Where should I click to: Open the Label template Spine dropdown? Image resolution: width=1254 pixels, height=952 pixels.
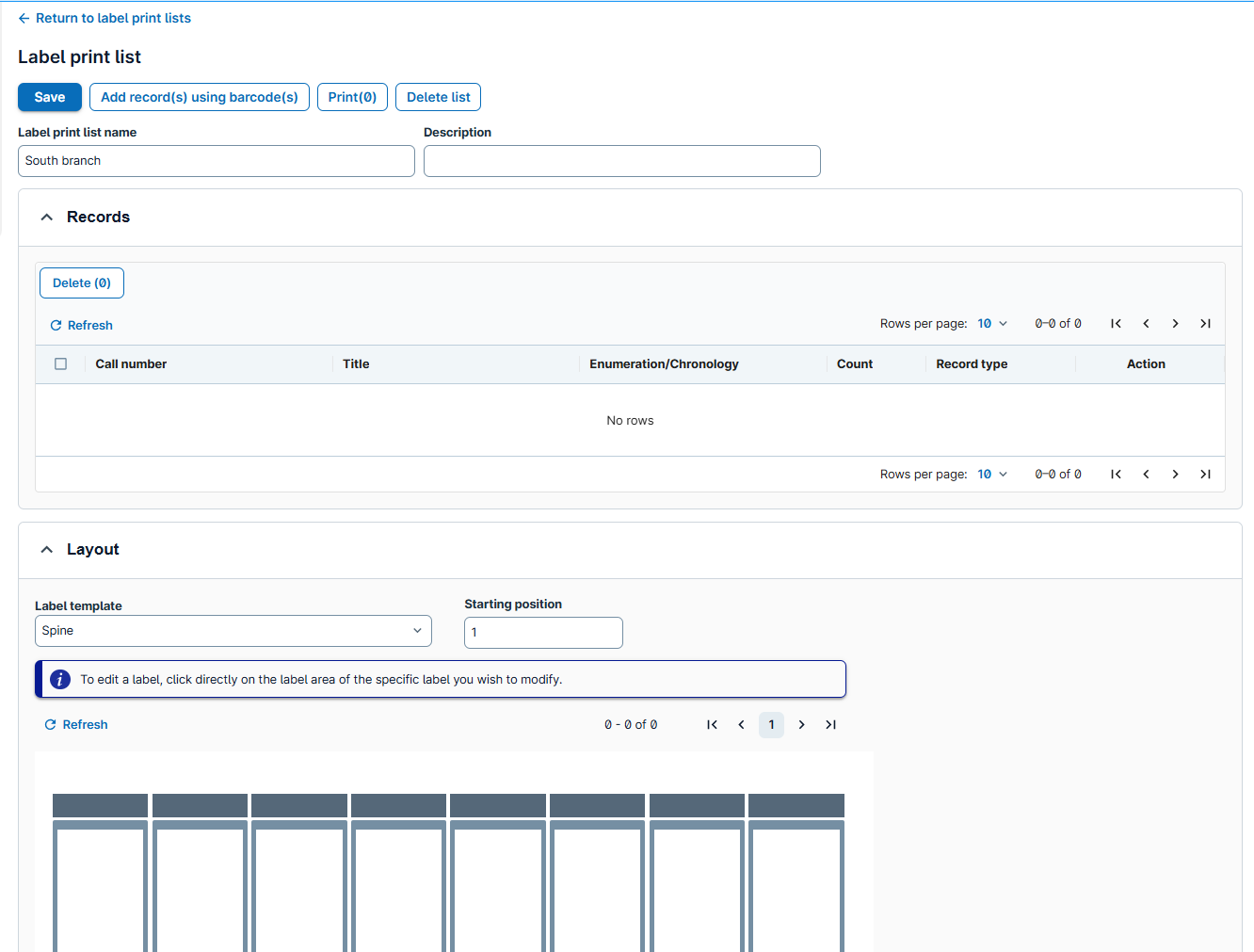click(233, 631)
